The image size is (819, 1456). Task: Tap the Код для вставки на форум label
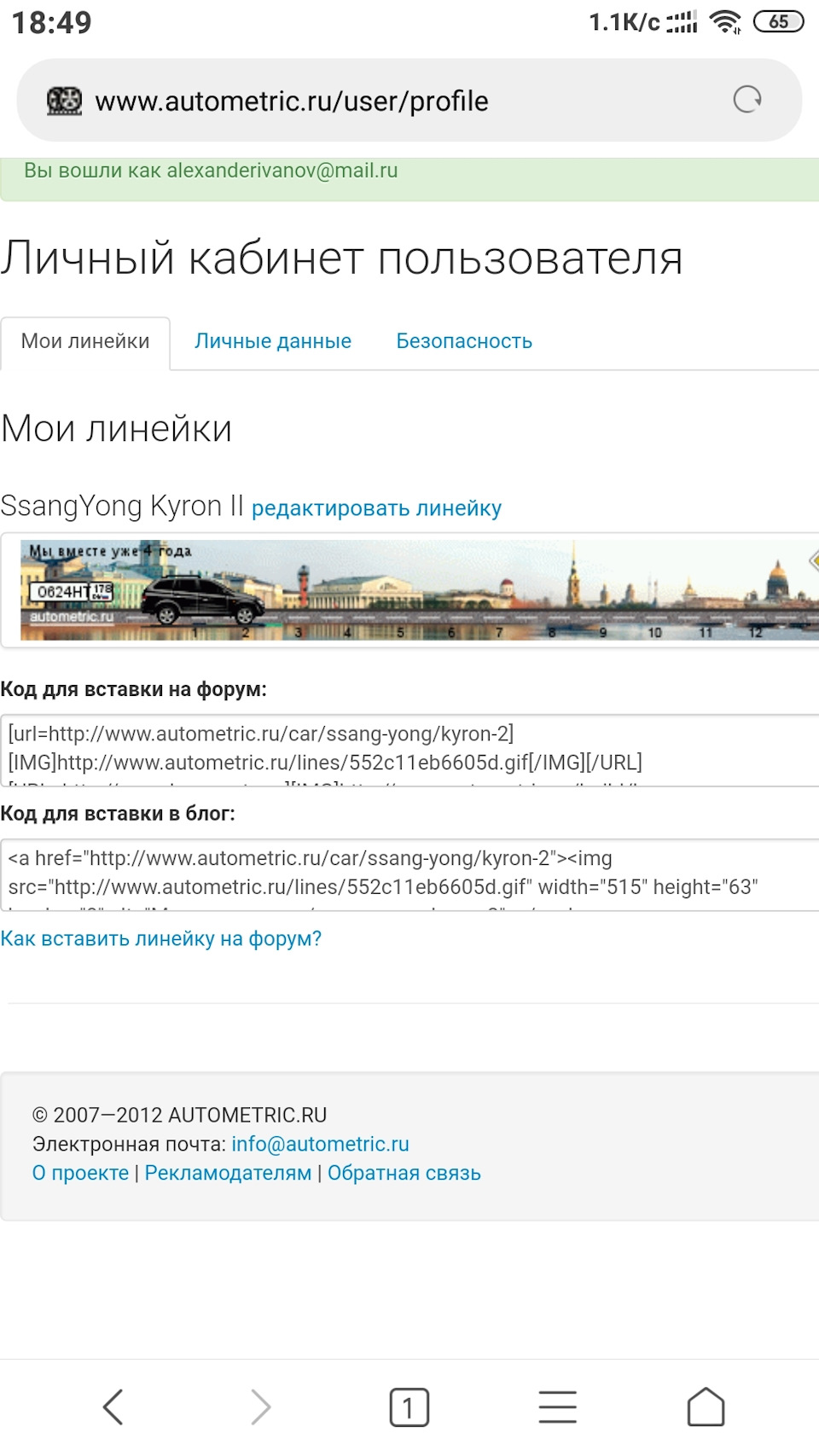pos(133,689)
